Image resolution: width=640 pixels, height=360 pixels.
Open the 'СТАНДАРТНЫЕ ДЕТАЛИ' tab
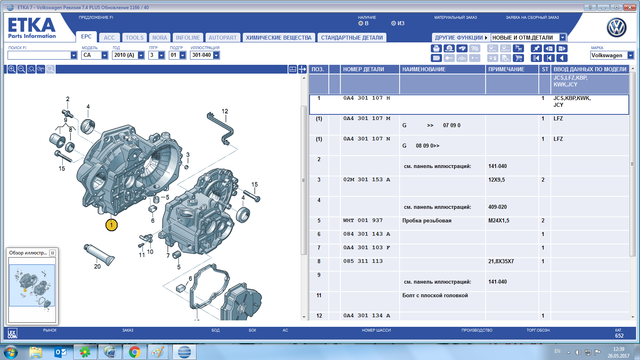coord(352,38)
